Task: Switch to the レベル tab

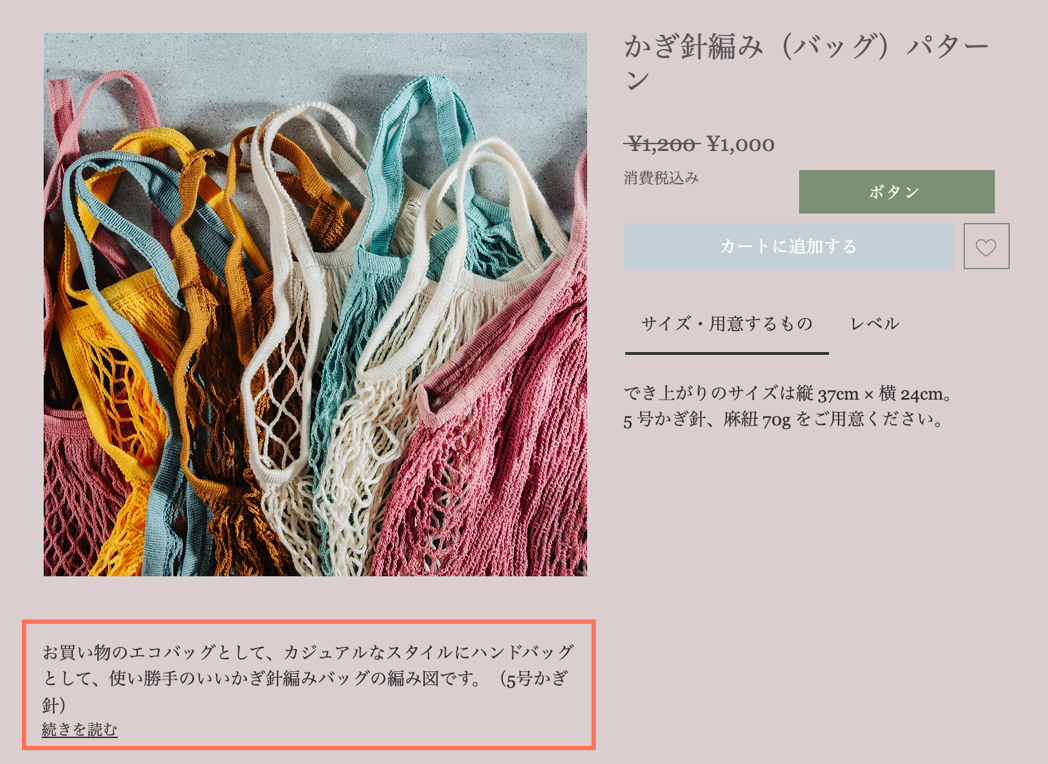Action: [874, 324]
